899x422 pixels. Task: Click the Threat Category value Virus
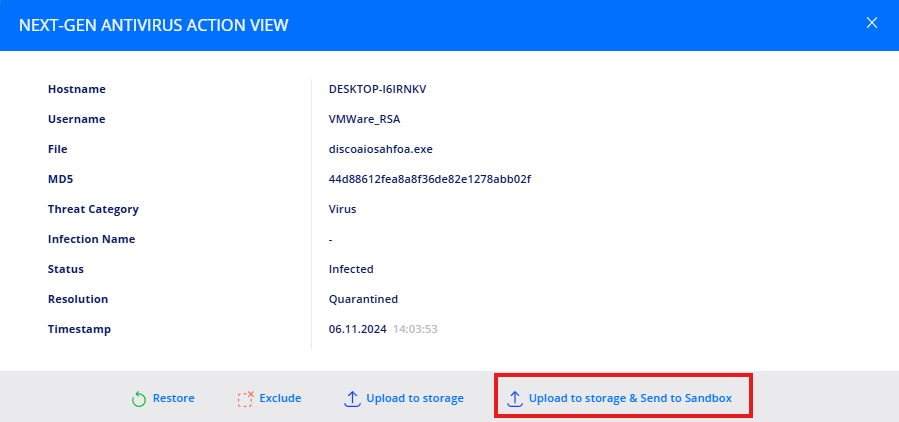coord(343,209)
